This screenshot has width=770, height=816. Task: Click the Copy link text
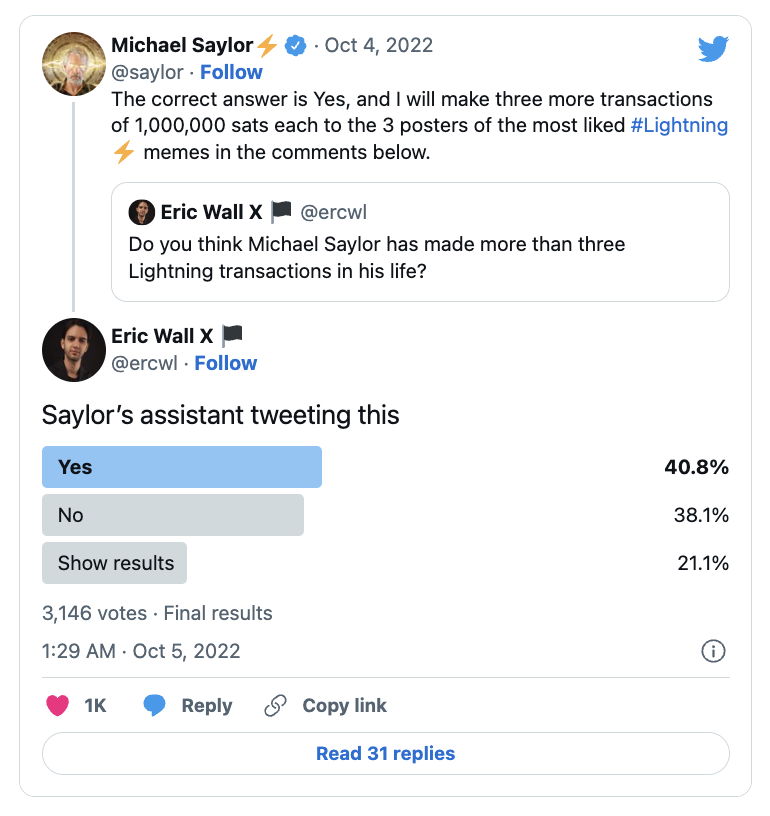(344, 706)
